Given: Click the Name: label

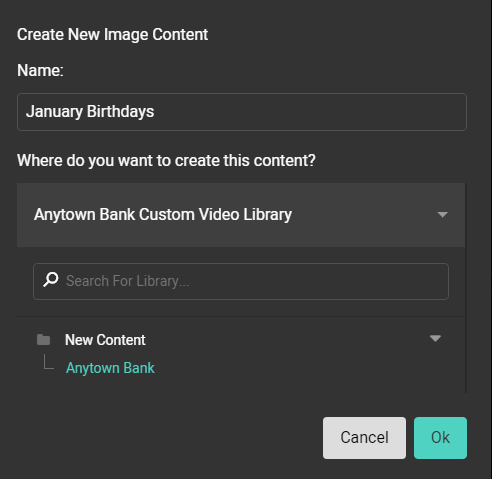Looking at the screenshot, I should 40,71.
